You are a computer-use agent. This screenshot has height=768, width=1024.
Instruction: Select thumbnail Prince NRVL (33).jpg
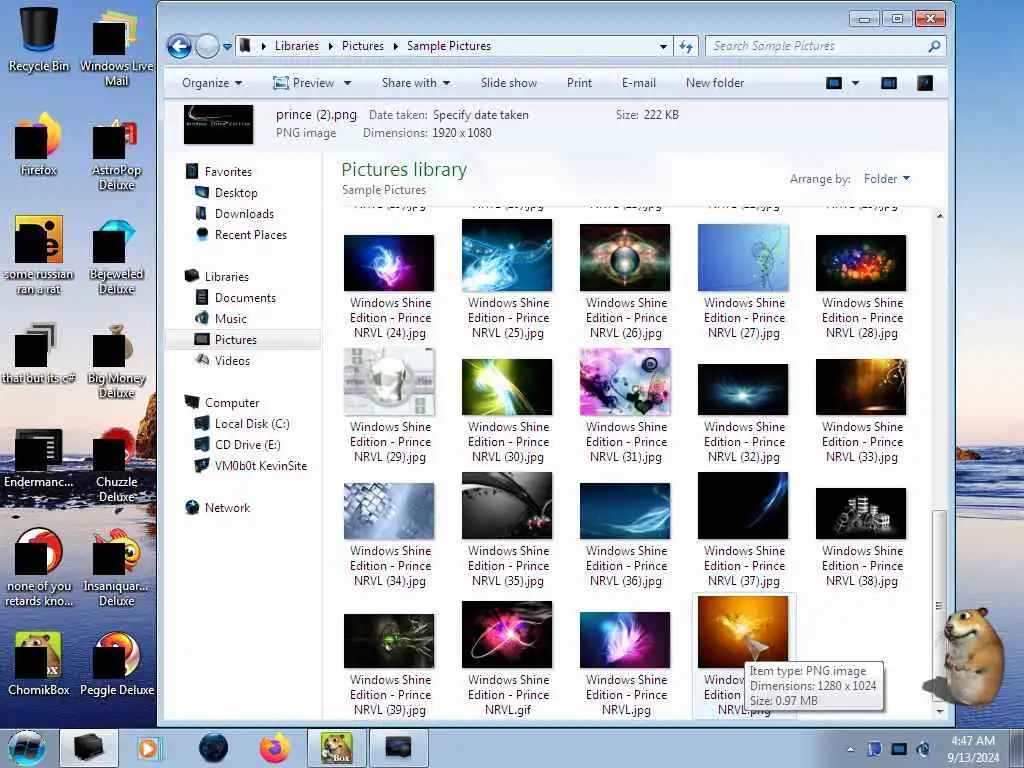coord(861,387)
